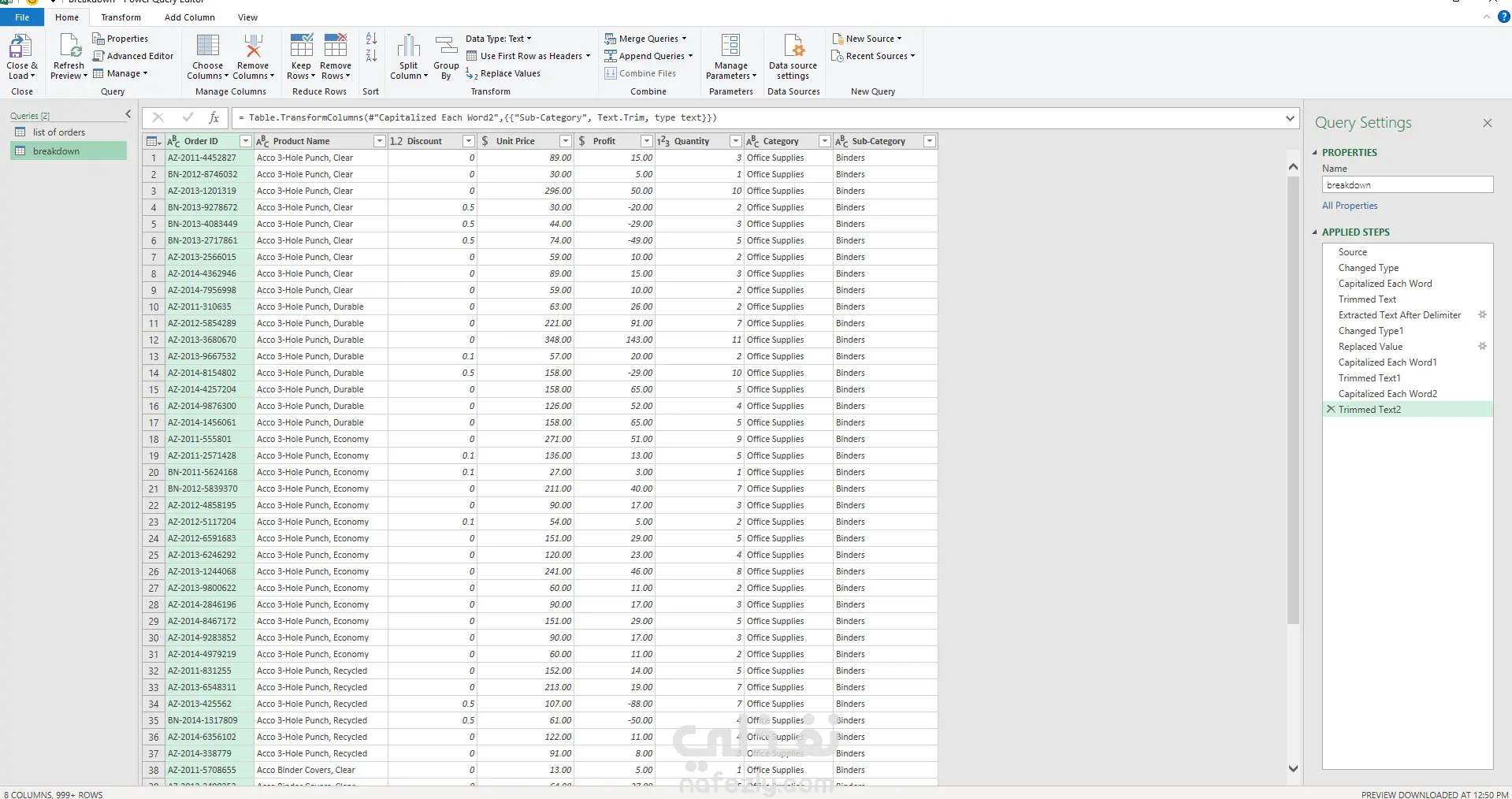Open the Append Queries dropdown
This screenshot has height=799, width=1512.
649,56
